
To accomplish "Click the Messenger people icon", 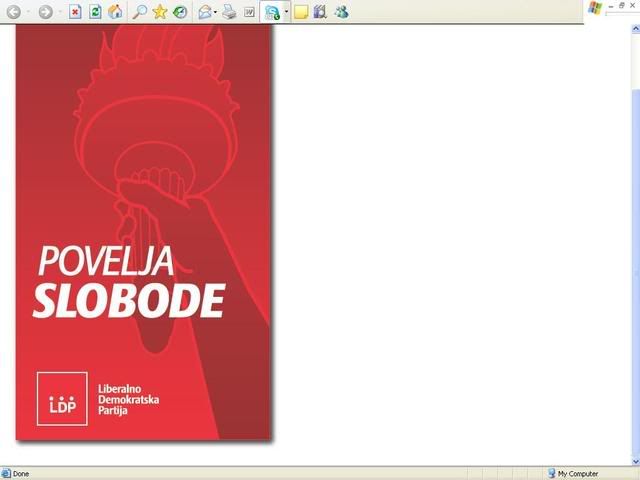I will (x=341, y=12).
